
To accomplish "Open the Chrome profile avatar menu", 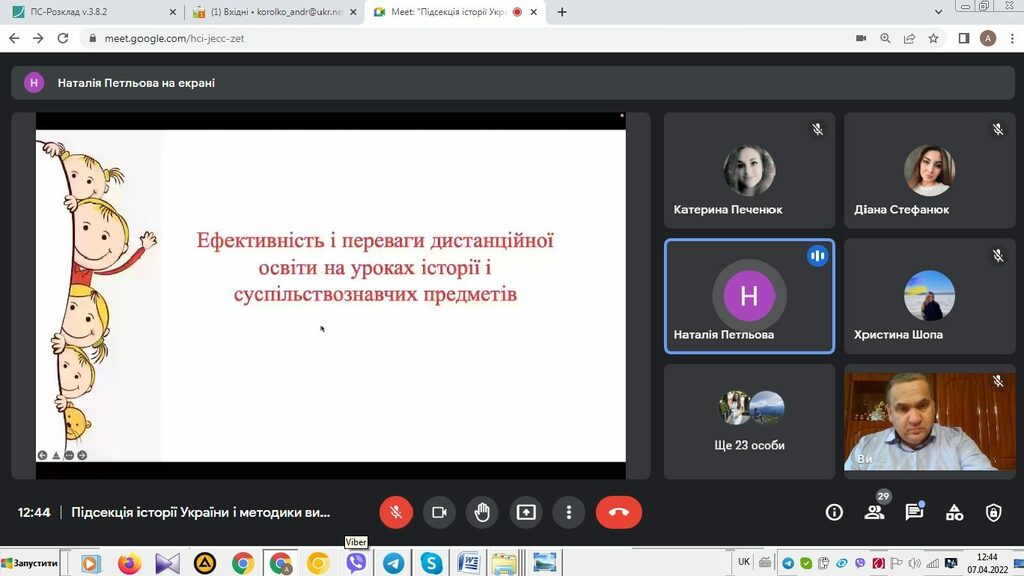I will click(988, 38).
